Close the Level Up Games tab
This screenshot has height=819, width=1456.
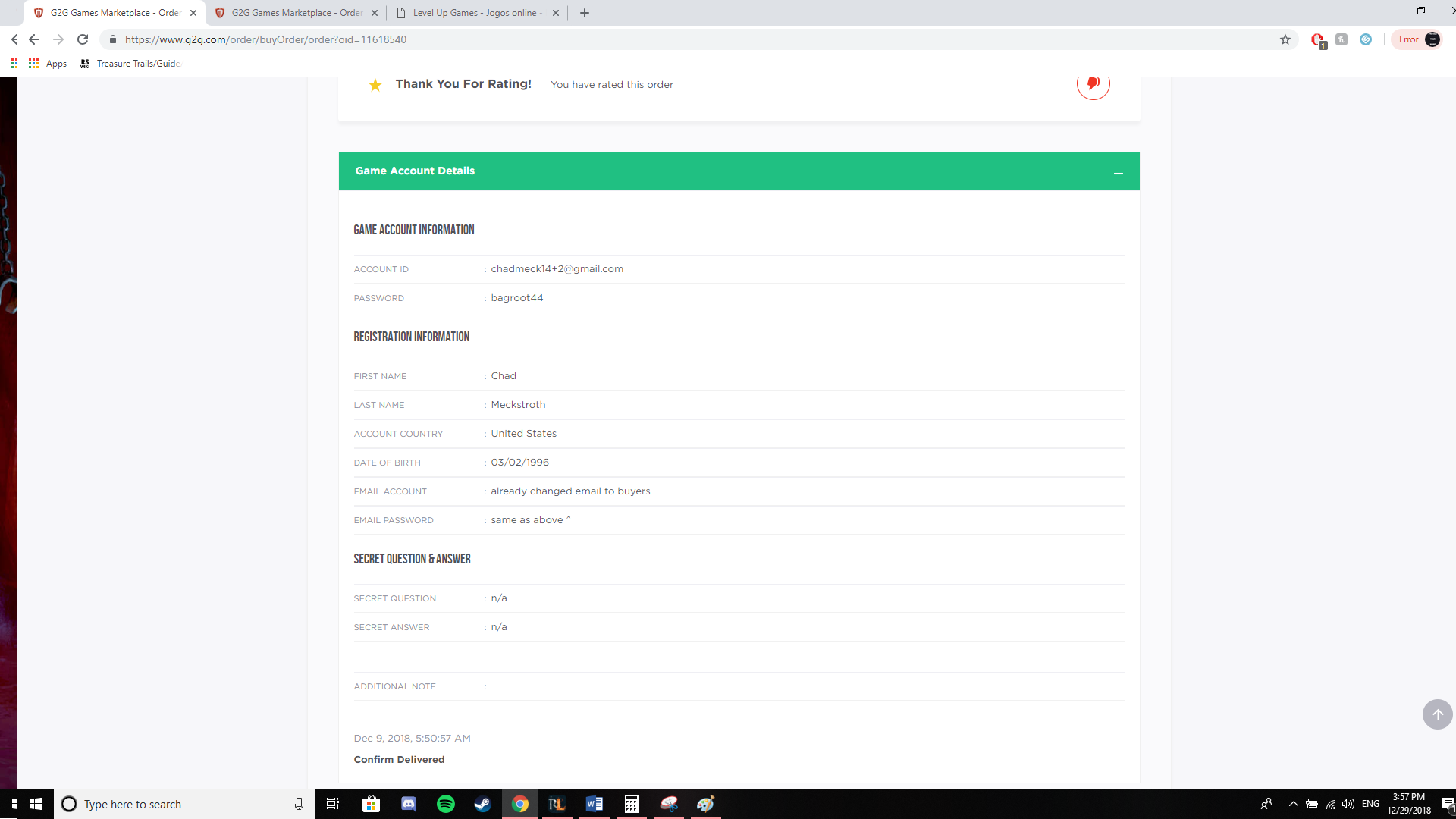(556, 13)
